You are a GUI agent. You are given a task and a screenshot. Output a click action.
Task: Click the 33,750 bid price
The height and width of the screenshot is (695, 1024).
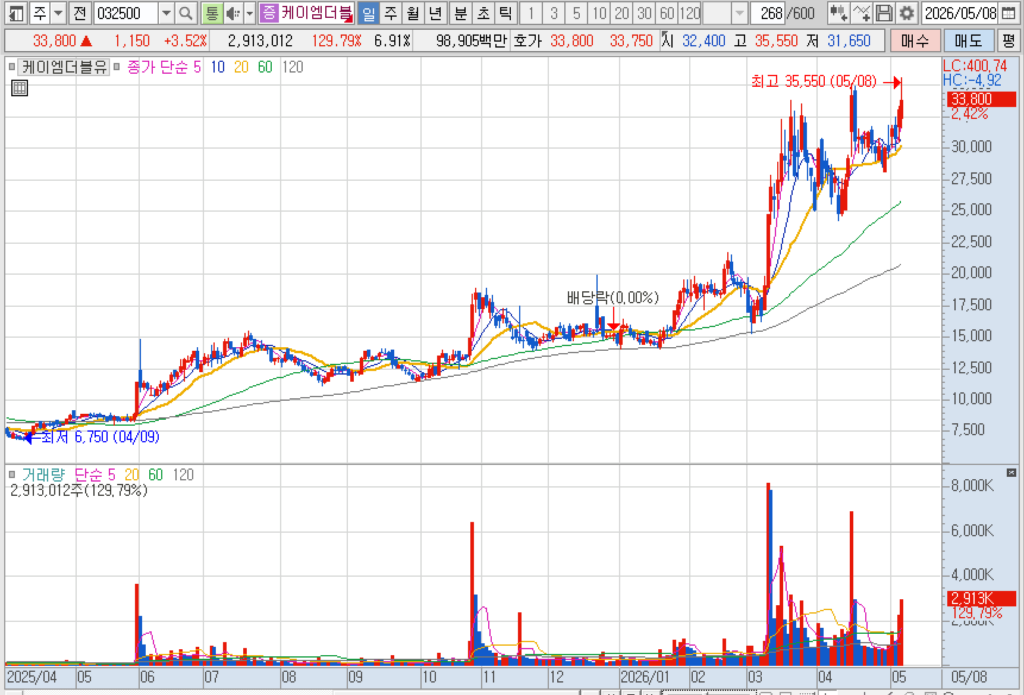631,40
